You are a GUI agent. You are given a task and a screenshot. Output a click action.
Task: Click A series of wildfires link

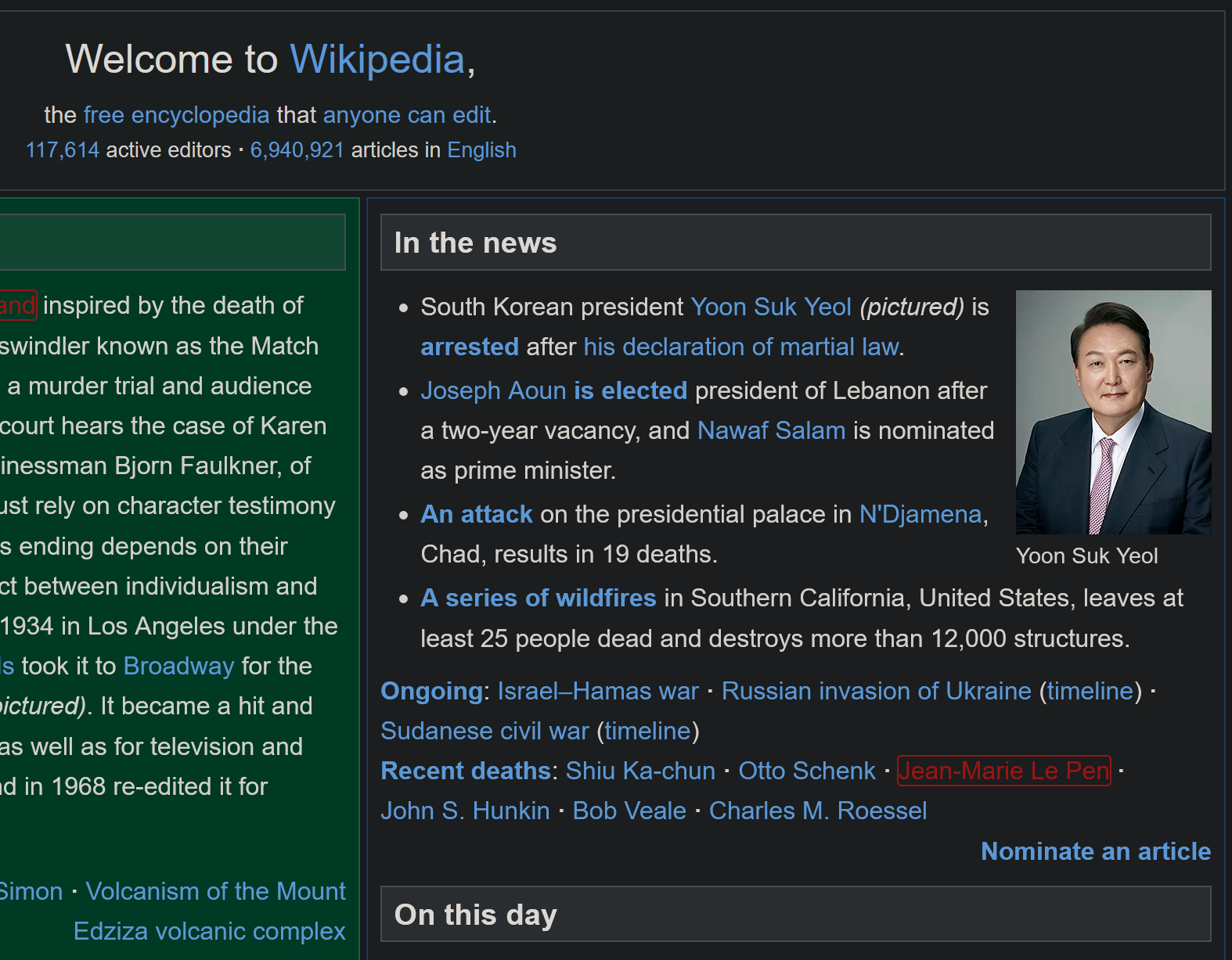tap(538, 598)
